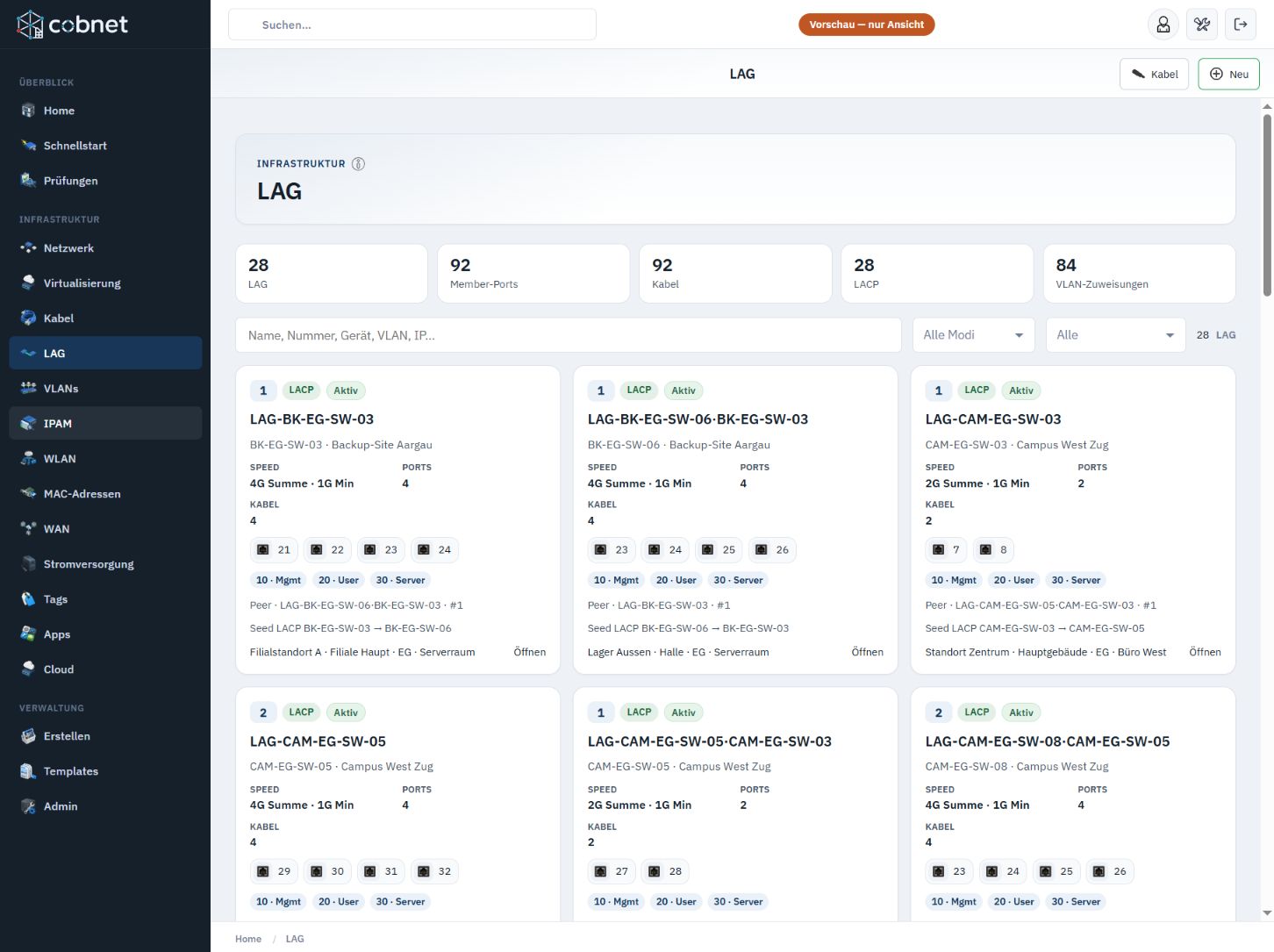Click the Home breadcrumb link
Image resolution: width=1274 pixels, height=952 pixels.
point(248,939)
